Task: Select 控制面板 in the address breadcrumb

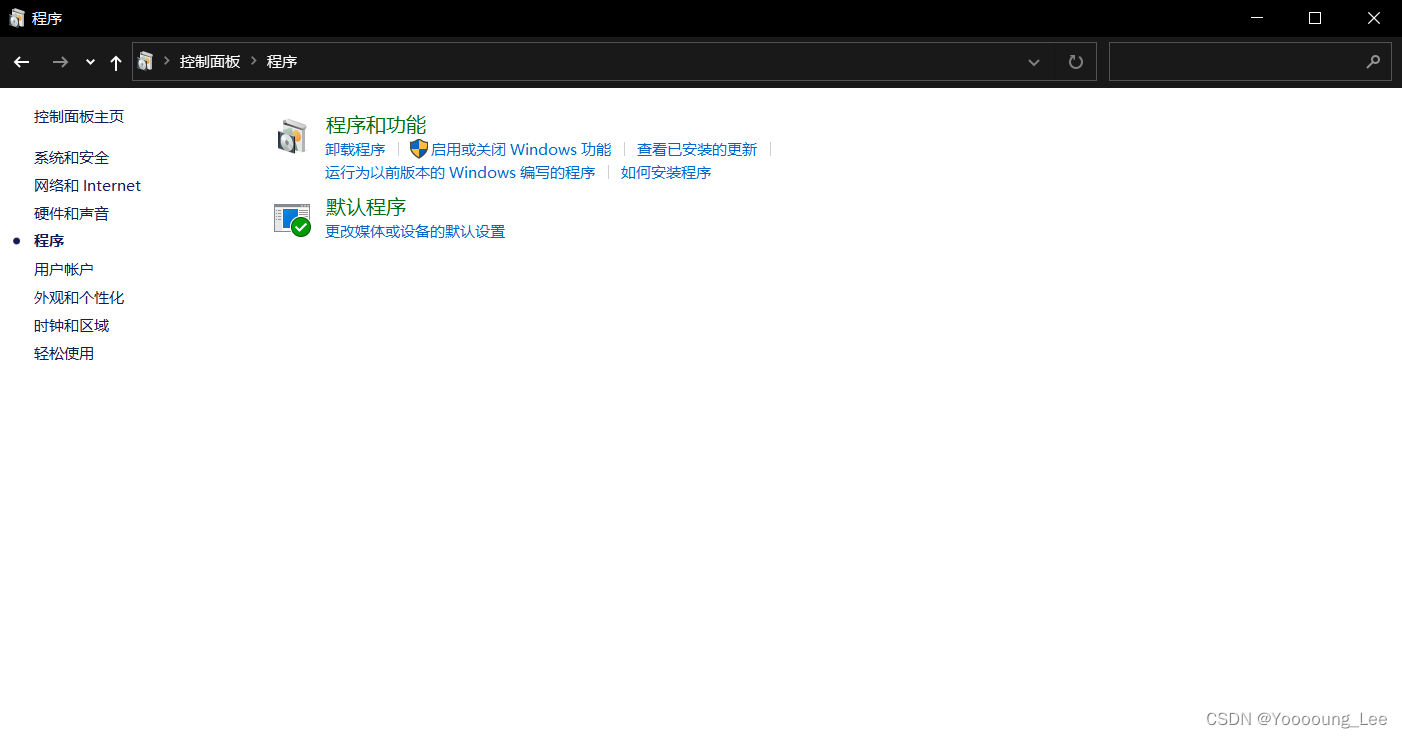Action: [210, 62]
